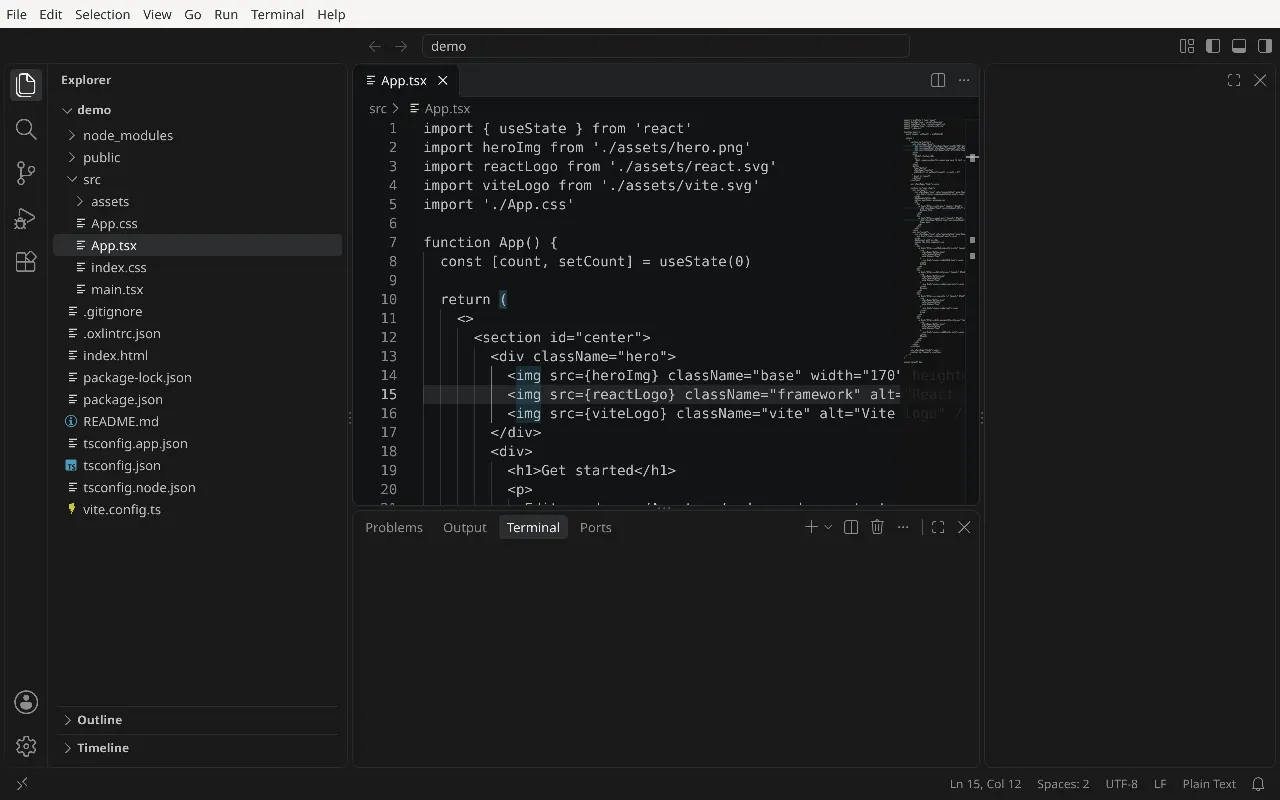This screenshot has width=1280, height=800.
Task: Split the editor to the right
Action: point(938,80)
